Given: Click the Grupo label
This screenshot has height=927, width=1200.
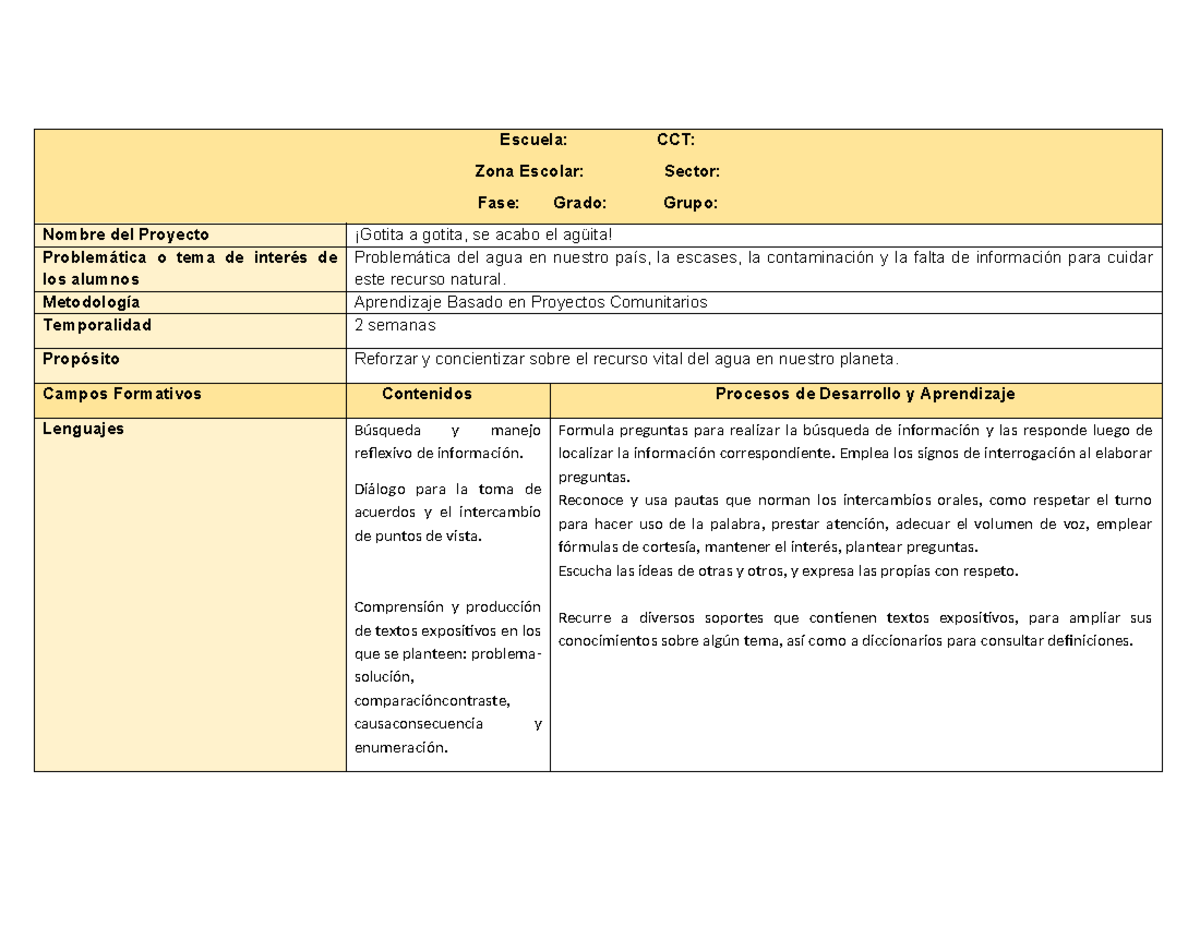Looking at the screenshot, I should click(x=690, y=203).
